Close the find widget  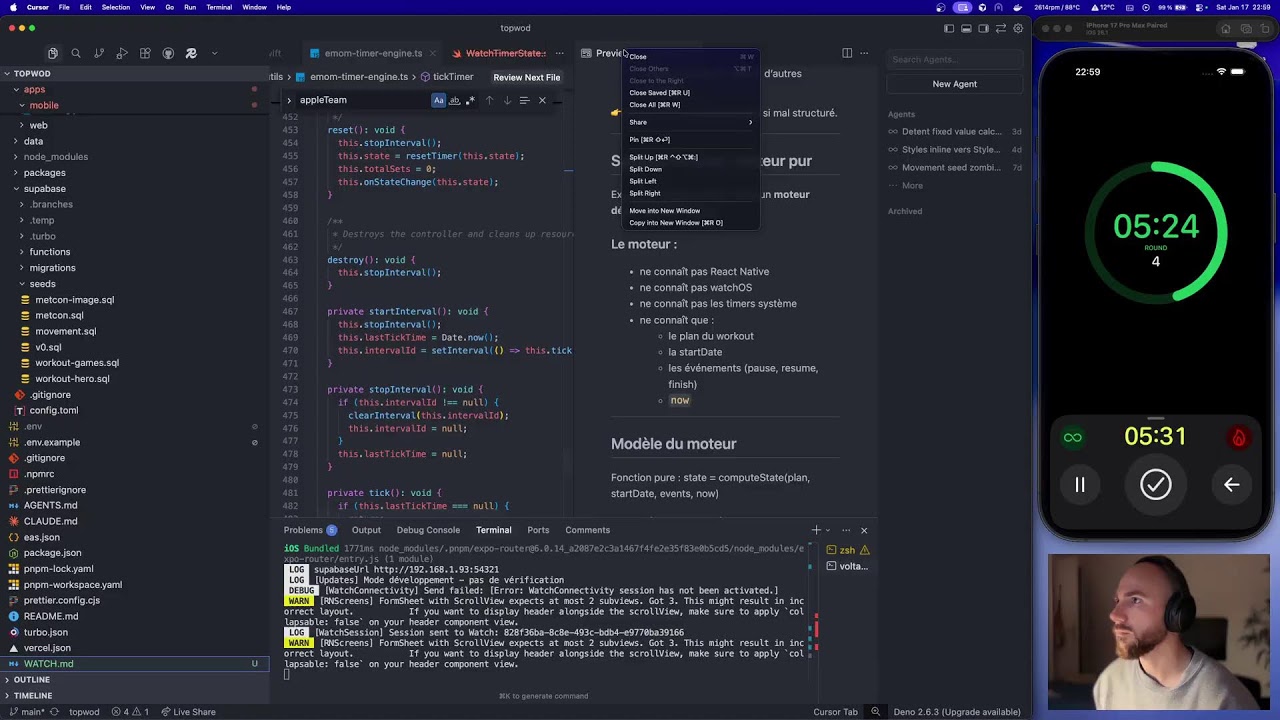(x=542, y=100)
